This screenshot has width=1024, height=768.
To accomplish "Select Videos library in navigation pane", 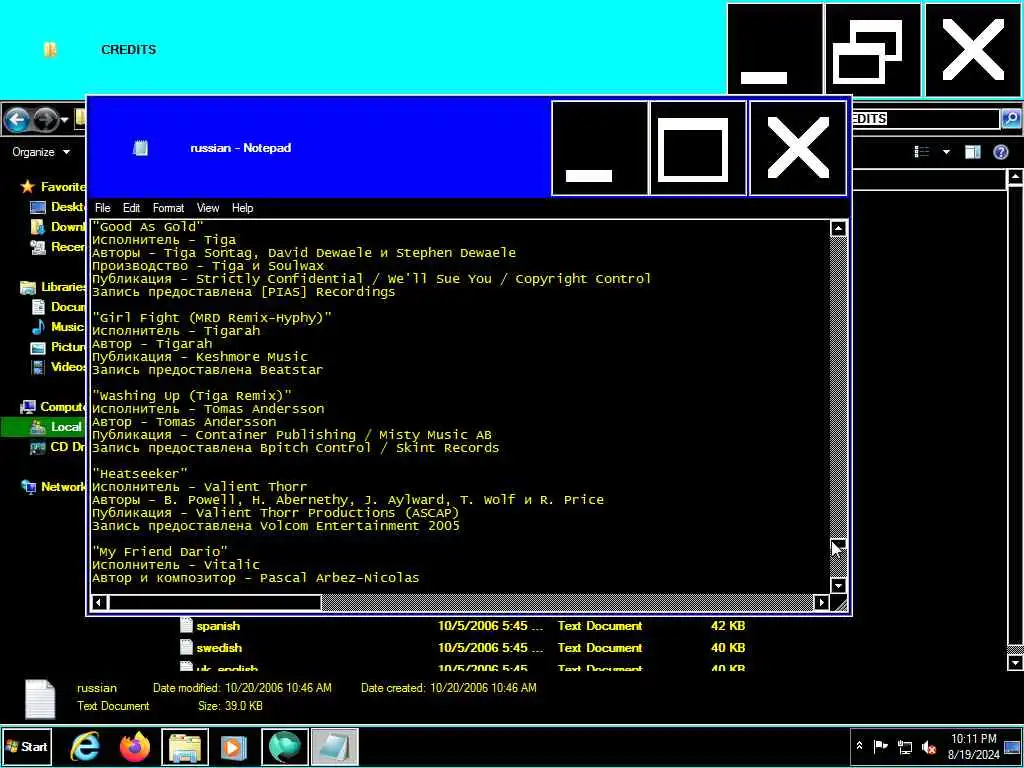I will tap(59, 367).
